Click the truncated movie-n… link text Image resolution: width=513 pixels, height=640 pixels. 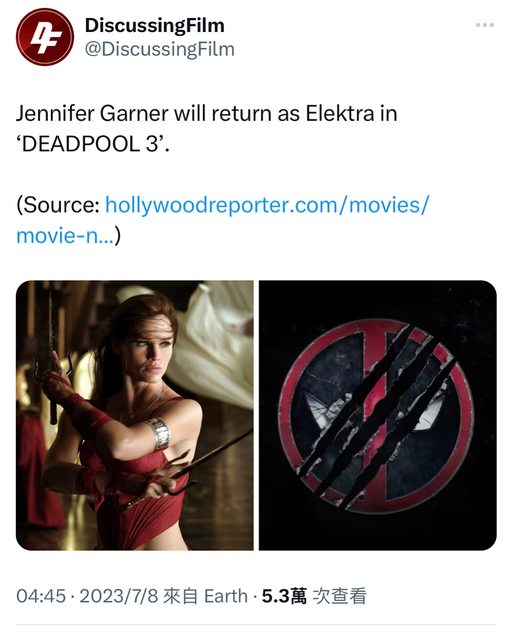click(x=65, y=236)
